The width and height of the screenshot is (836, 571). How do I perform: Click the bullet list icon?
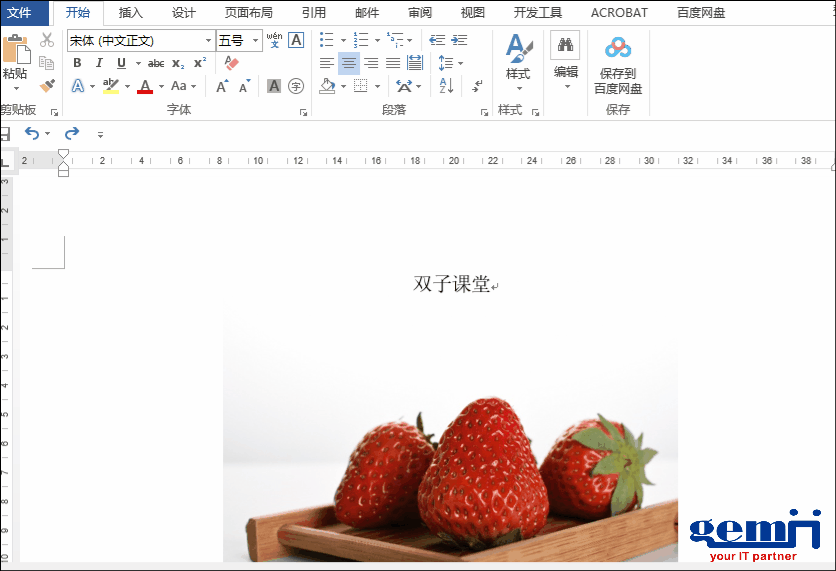click(327, 40)
